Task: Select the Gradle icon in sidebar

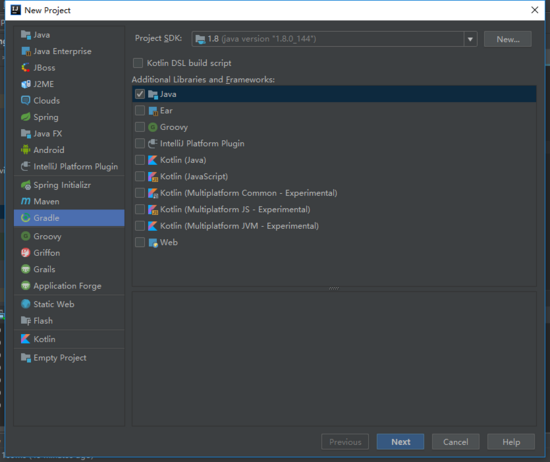Action: point(26,218)
